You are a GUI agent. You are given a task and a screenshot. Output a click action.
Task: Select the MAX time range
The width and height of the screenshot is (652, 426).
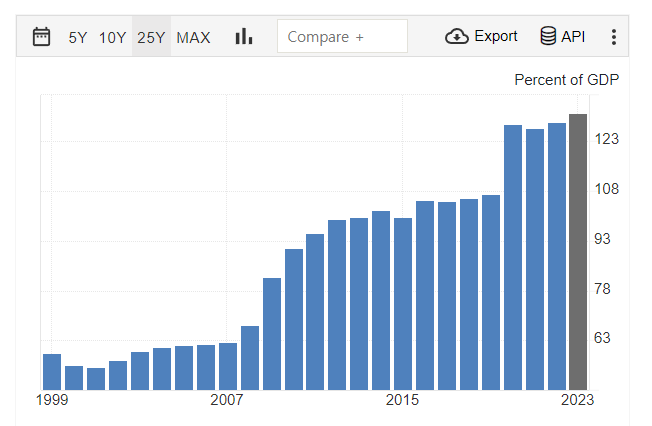pyautogui.click(x=193, y=37)
